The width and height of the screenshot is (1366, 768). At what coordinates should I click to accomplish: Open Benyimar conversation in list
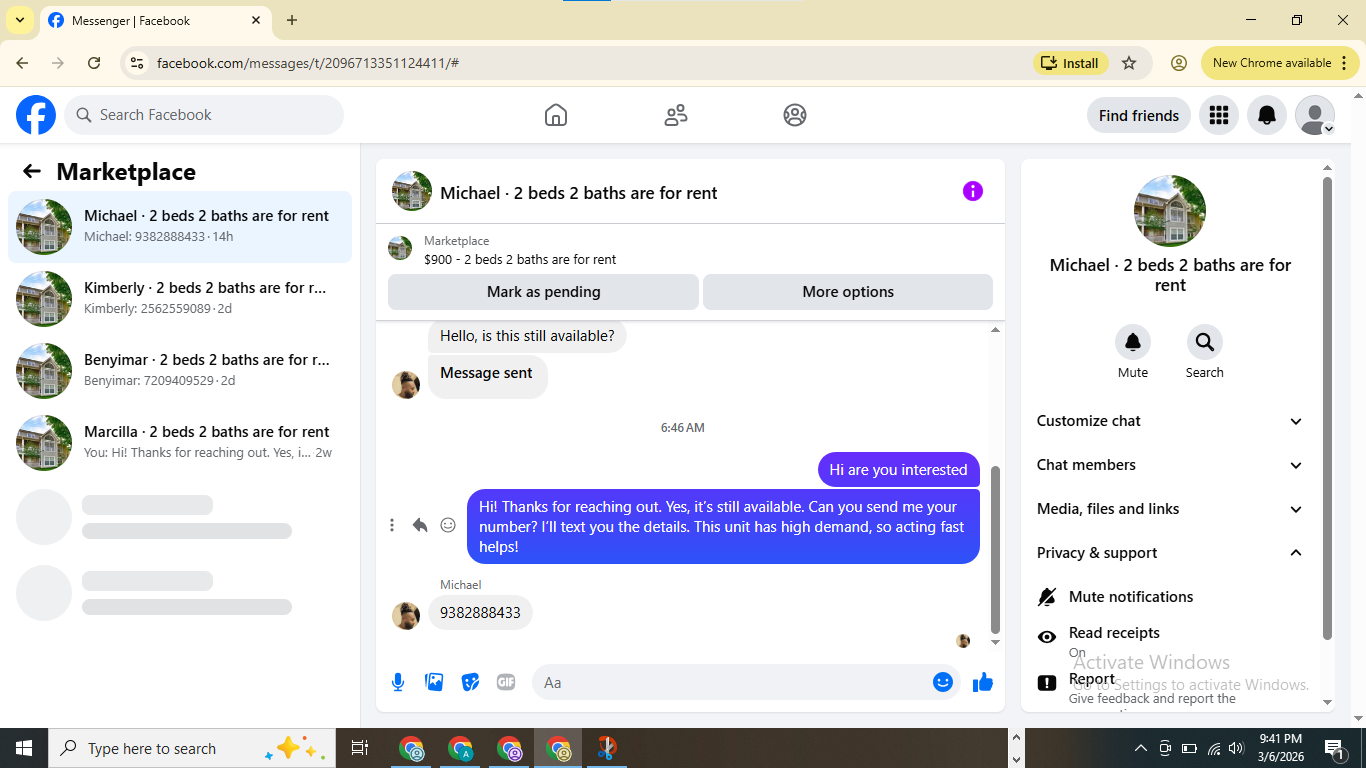180,371
